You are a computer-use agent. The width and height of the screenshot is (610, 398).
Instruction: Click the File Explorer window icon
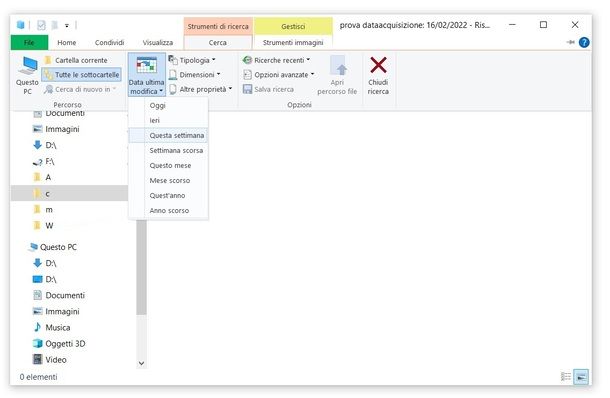pos(21,25)
